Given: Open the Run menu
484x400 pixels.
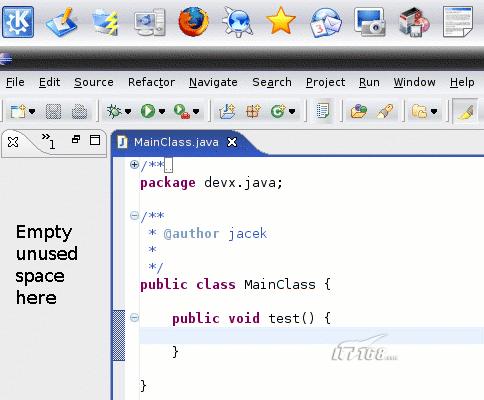Looking at the screenshot, I should pos(369,82).
